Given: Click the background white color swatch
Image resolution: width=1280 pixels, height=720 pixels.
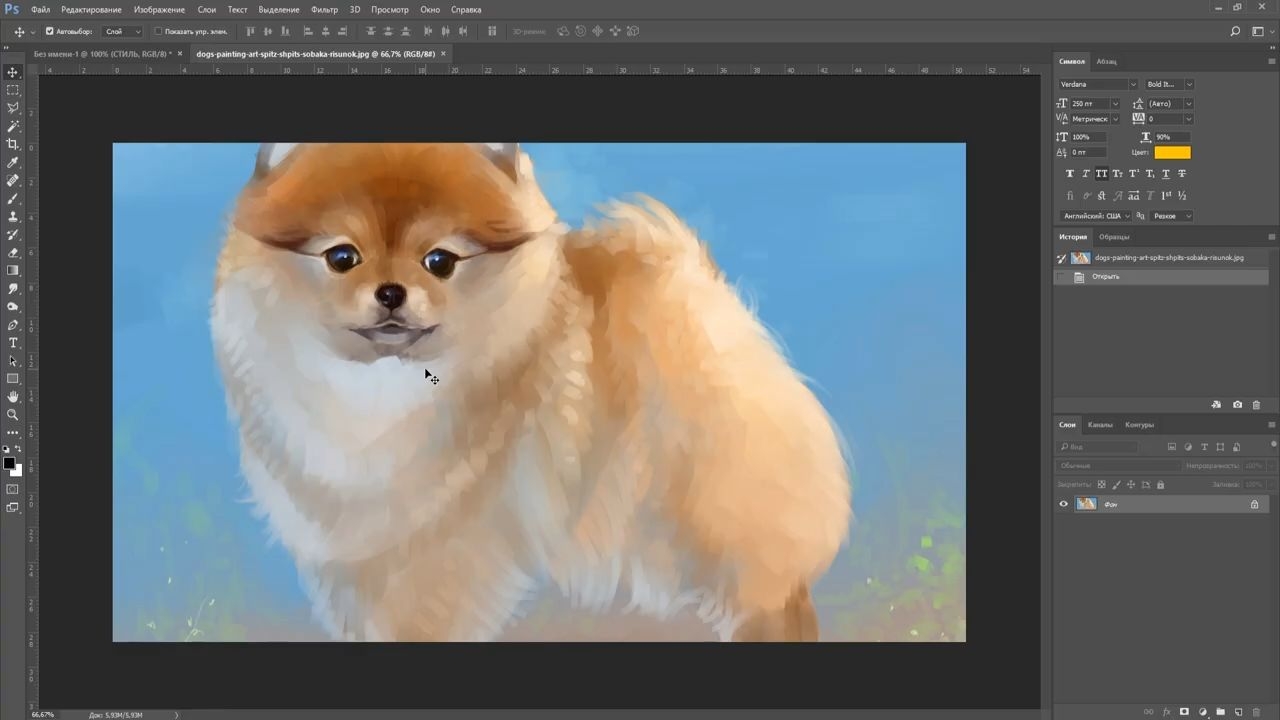Looking at the screenshot, I should [16, 471].
